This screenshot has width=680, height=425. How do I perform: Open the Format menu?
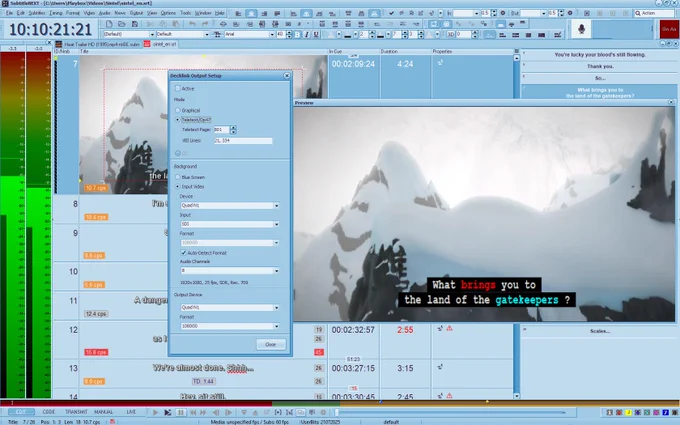pyautogui.click(x=72, y=13)
